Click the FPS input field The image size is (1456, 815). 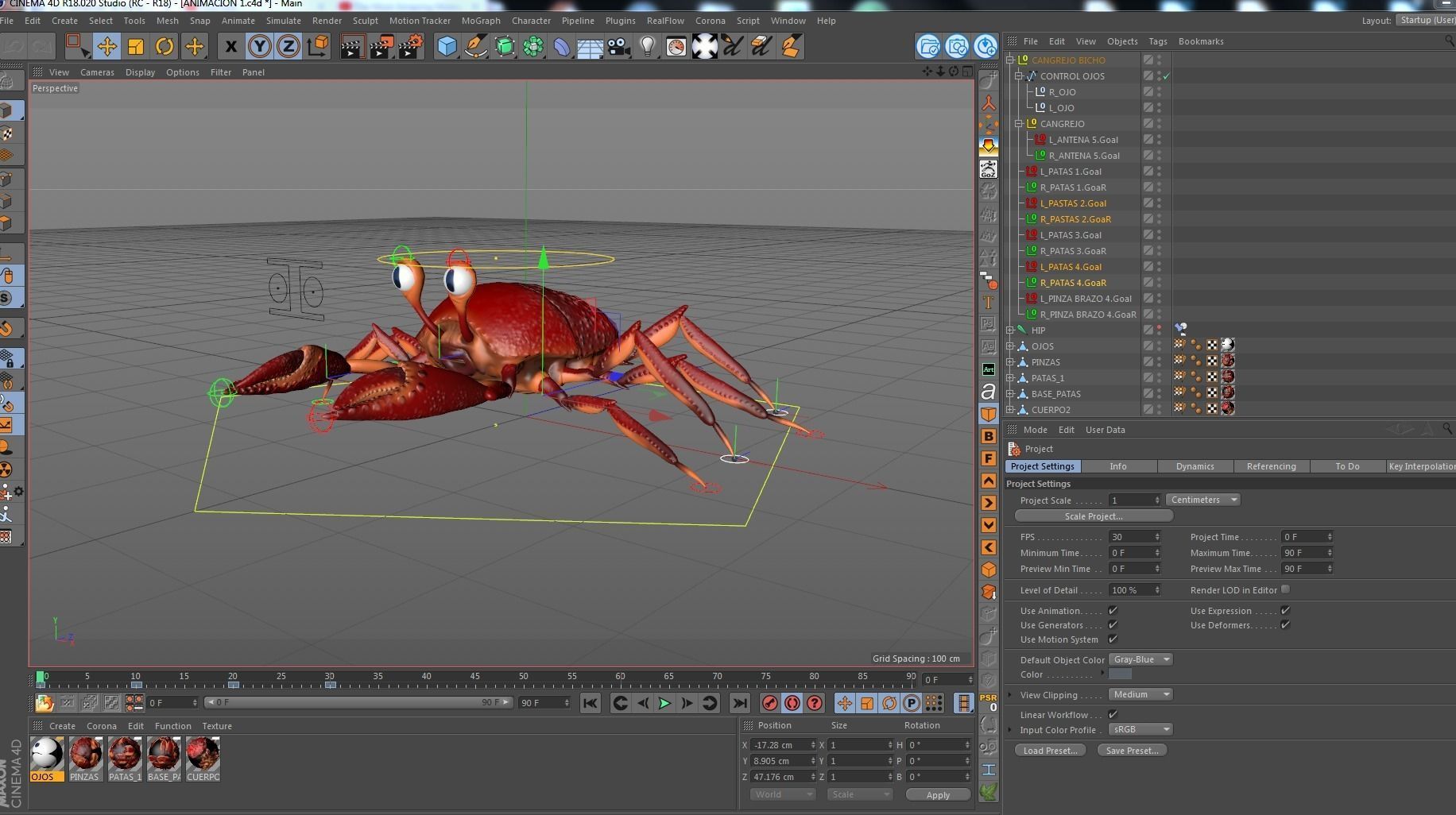[1134, 537]
